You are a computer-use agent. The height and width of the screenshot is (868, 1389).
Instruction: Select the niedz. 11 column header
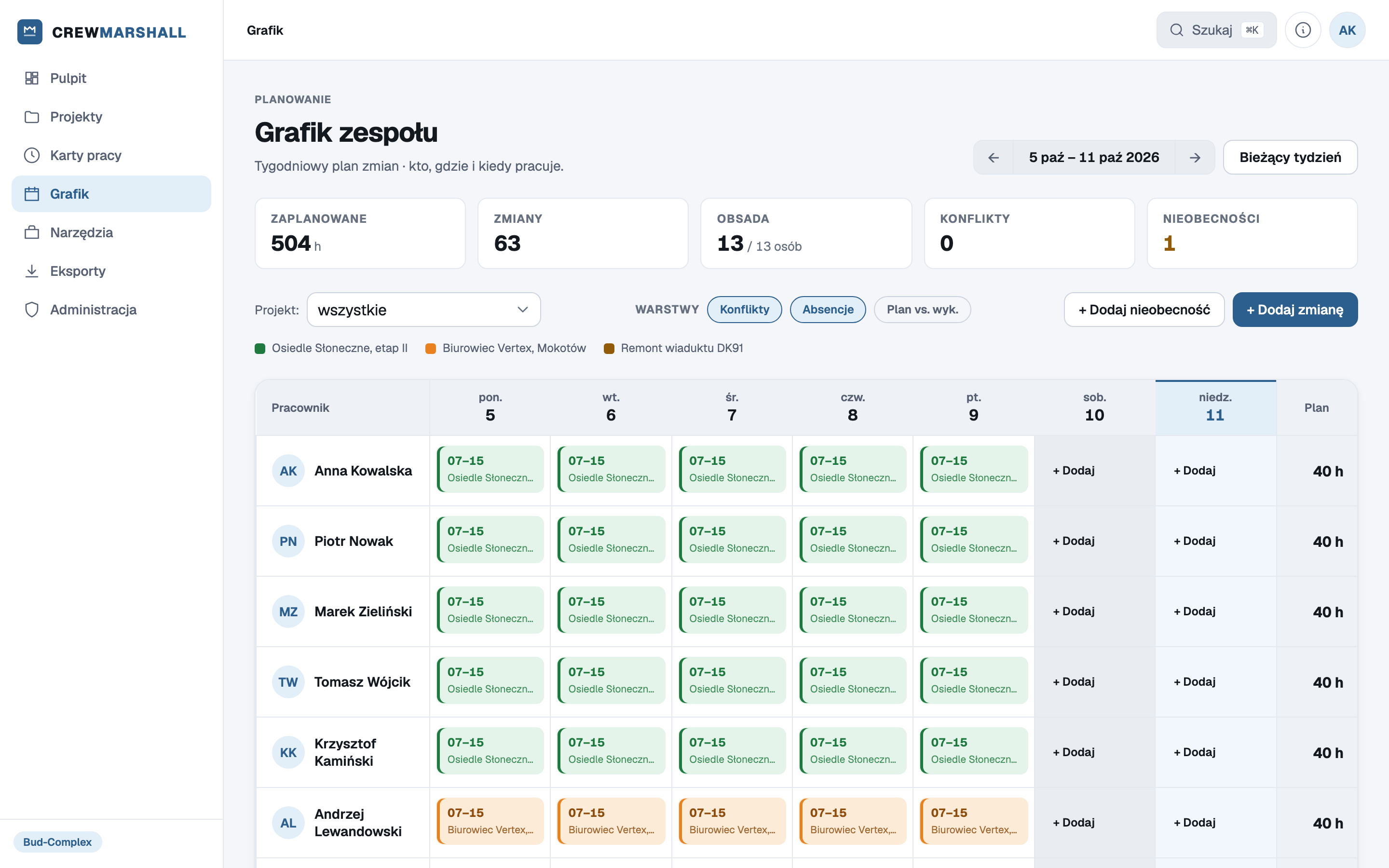coord(1215,407)
